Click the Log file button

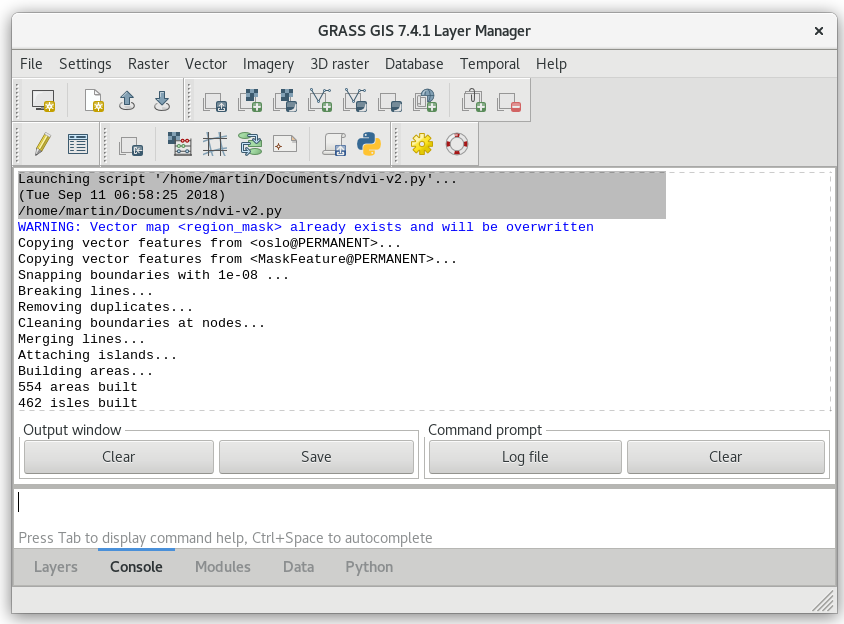(x=525, y=457)
